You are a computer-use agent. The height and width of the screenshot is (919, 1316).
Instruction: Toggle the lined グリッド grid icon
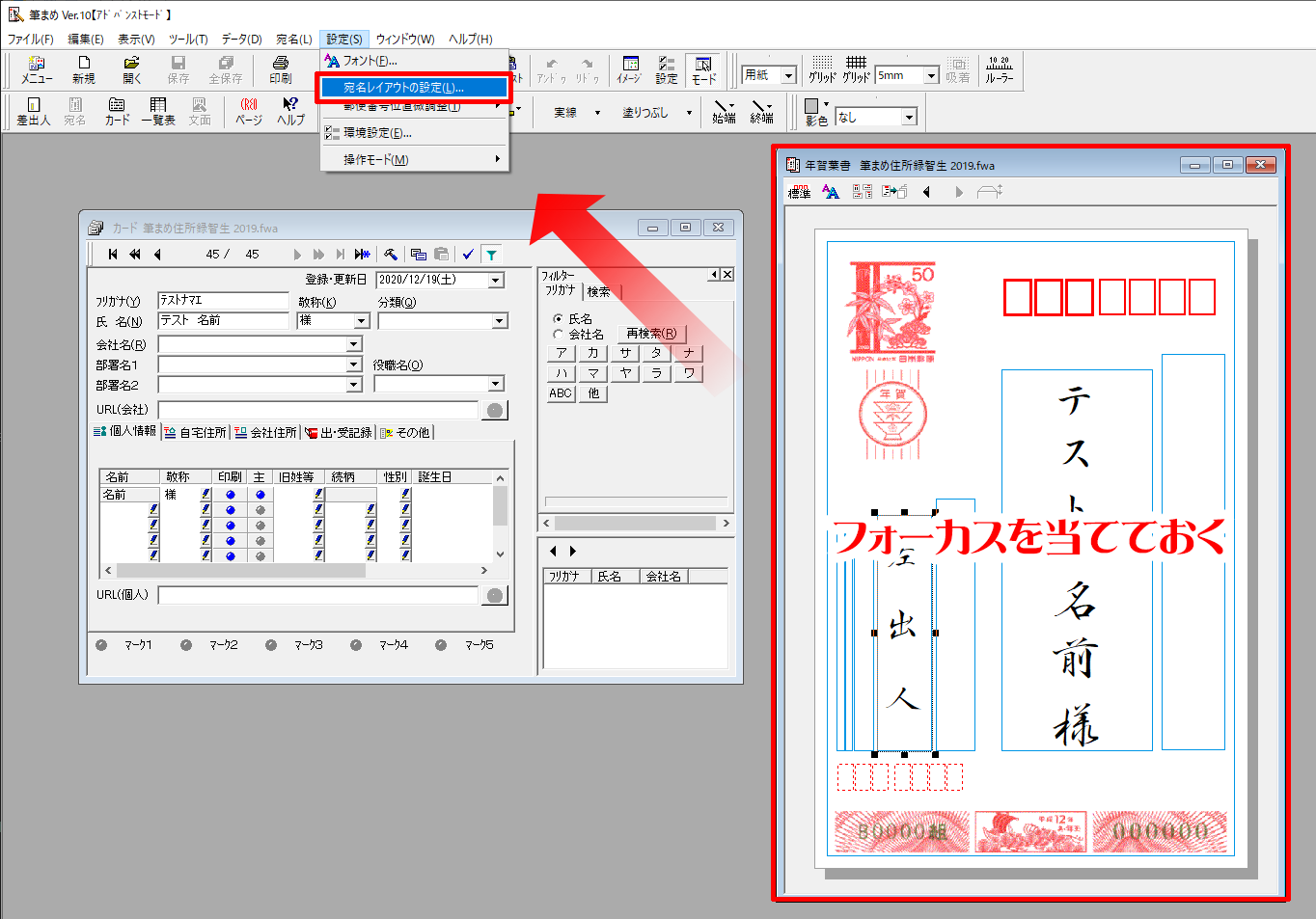pos(856,69)
